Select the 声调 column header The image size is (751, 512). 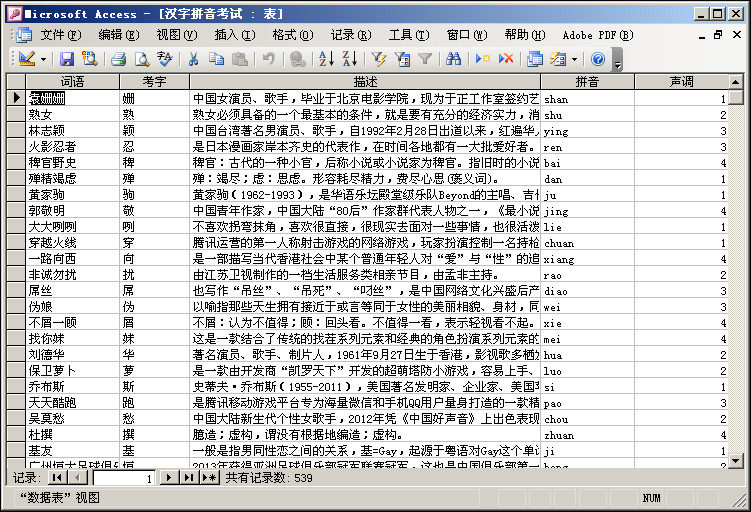point(682,82)
